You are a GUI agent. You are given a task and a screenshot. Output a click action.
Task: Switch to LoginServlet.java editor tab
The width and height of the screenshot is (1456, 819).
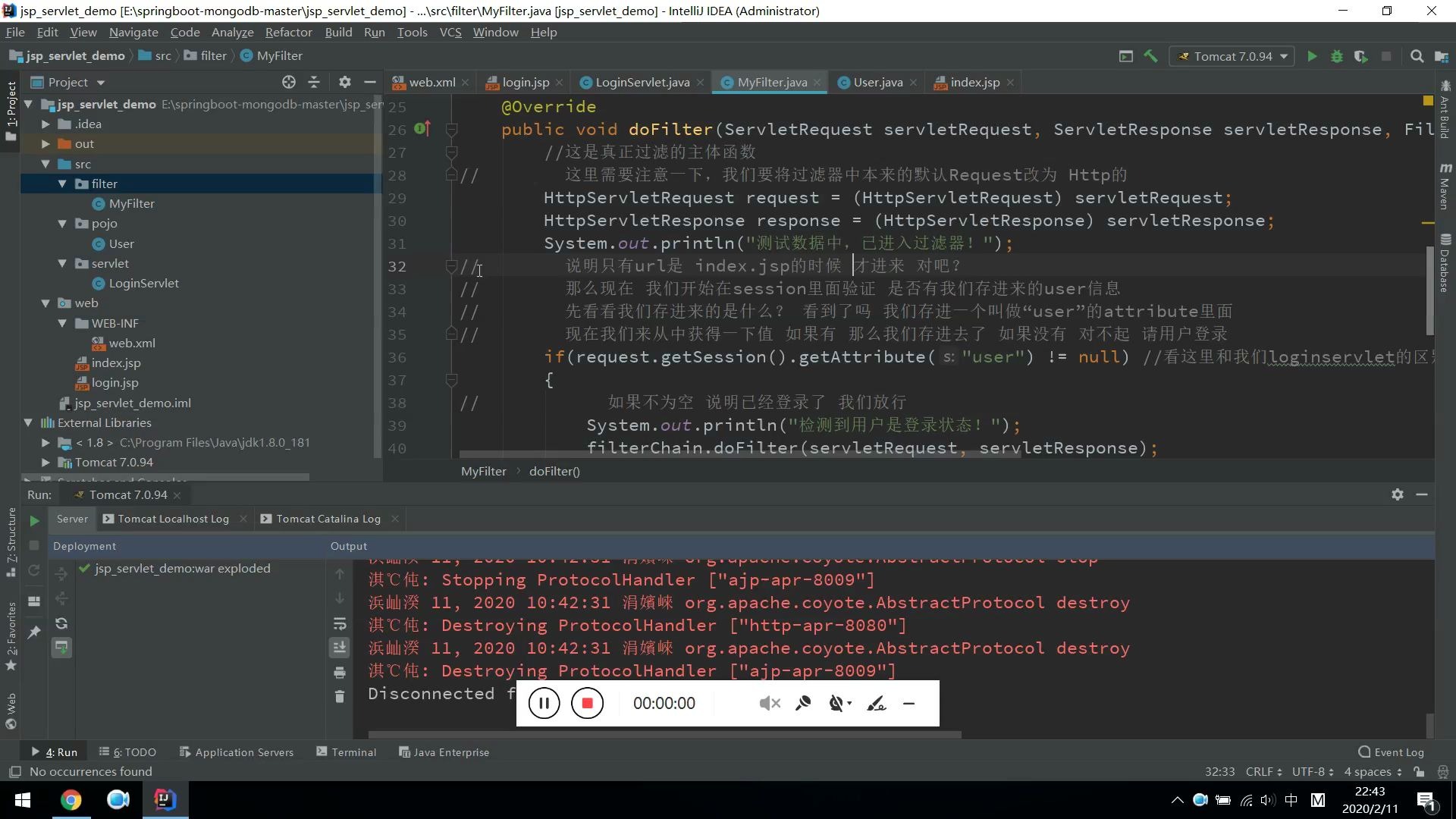(642, 82)
